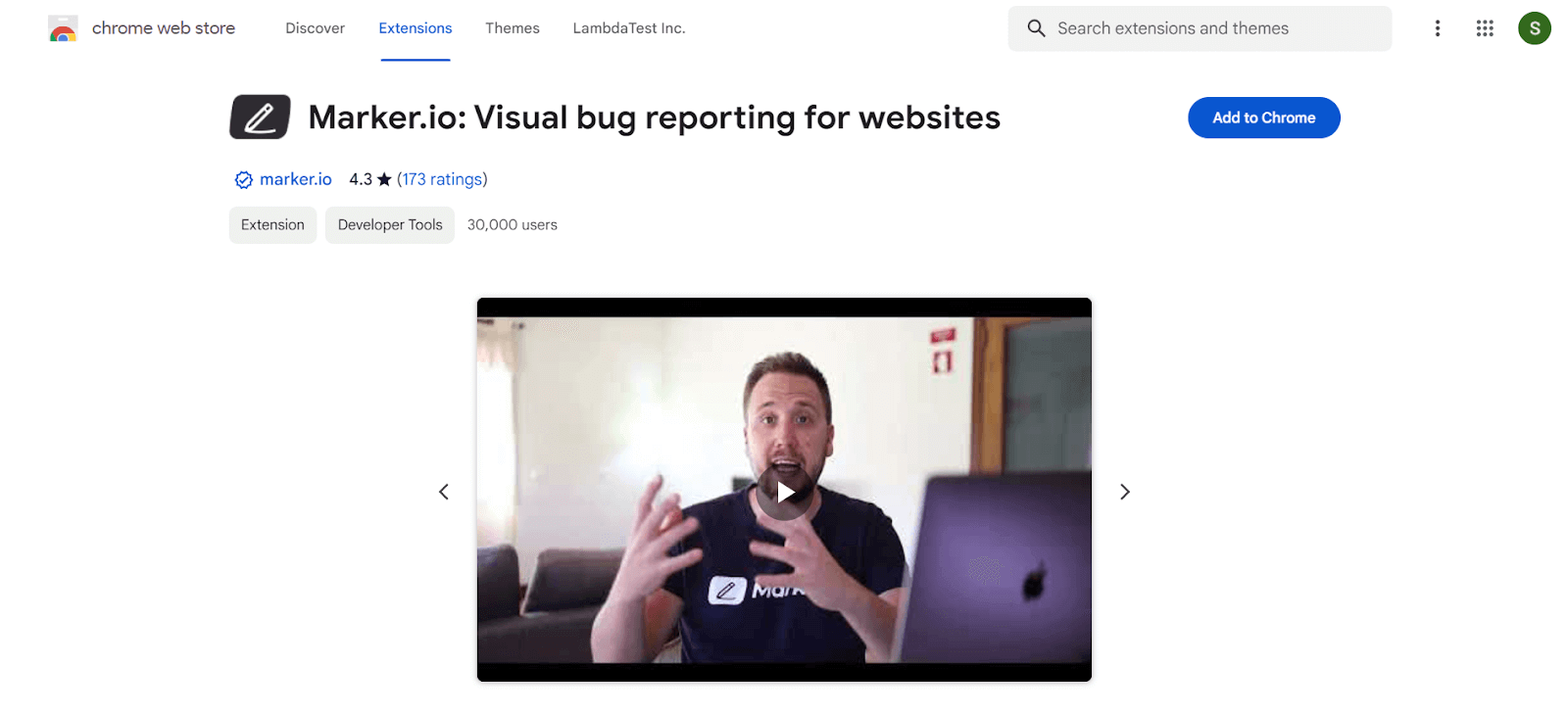This screenshot has width=1568, height=714.
Task: Open the account avatar labeled S
Action: coord(1535,28)
